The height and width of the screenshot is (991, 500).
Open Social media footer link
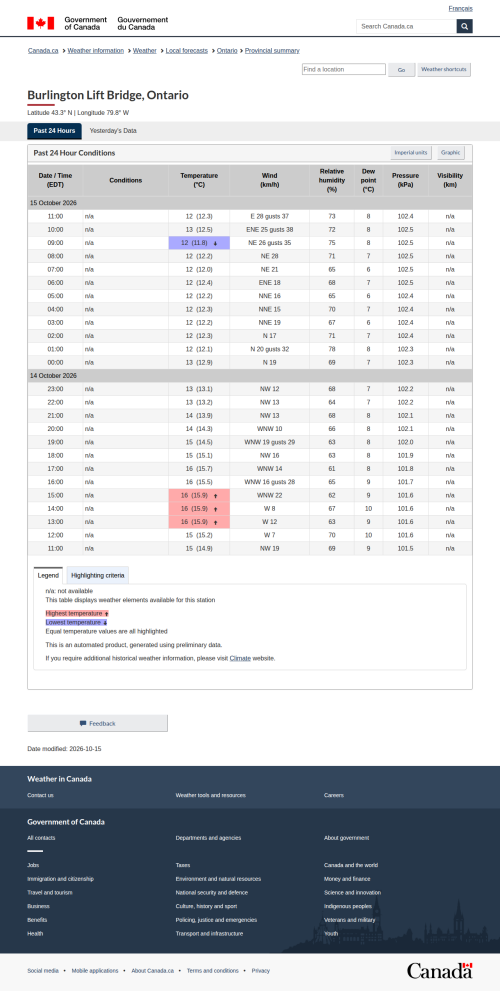coord(43,971)
